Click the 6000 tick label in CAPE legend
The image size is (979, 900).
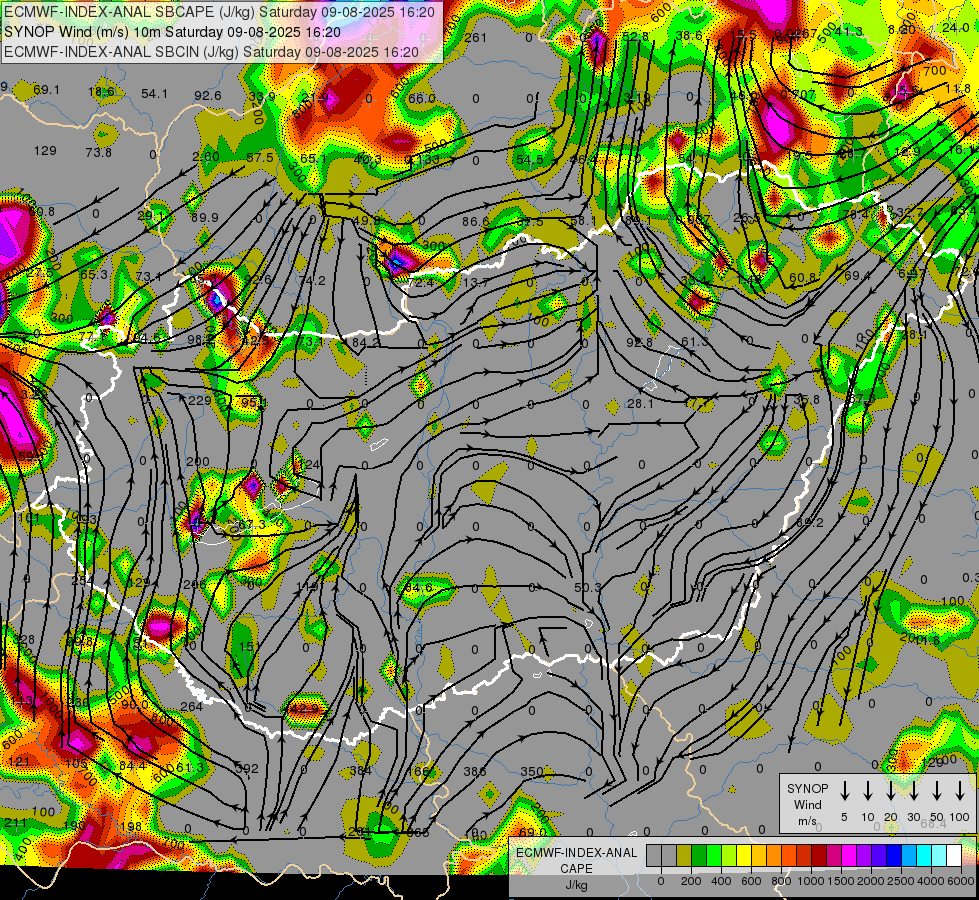(x=961, y=881)
